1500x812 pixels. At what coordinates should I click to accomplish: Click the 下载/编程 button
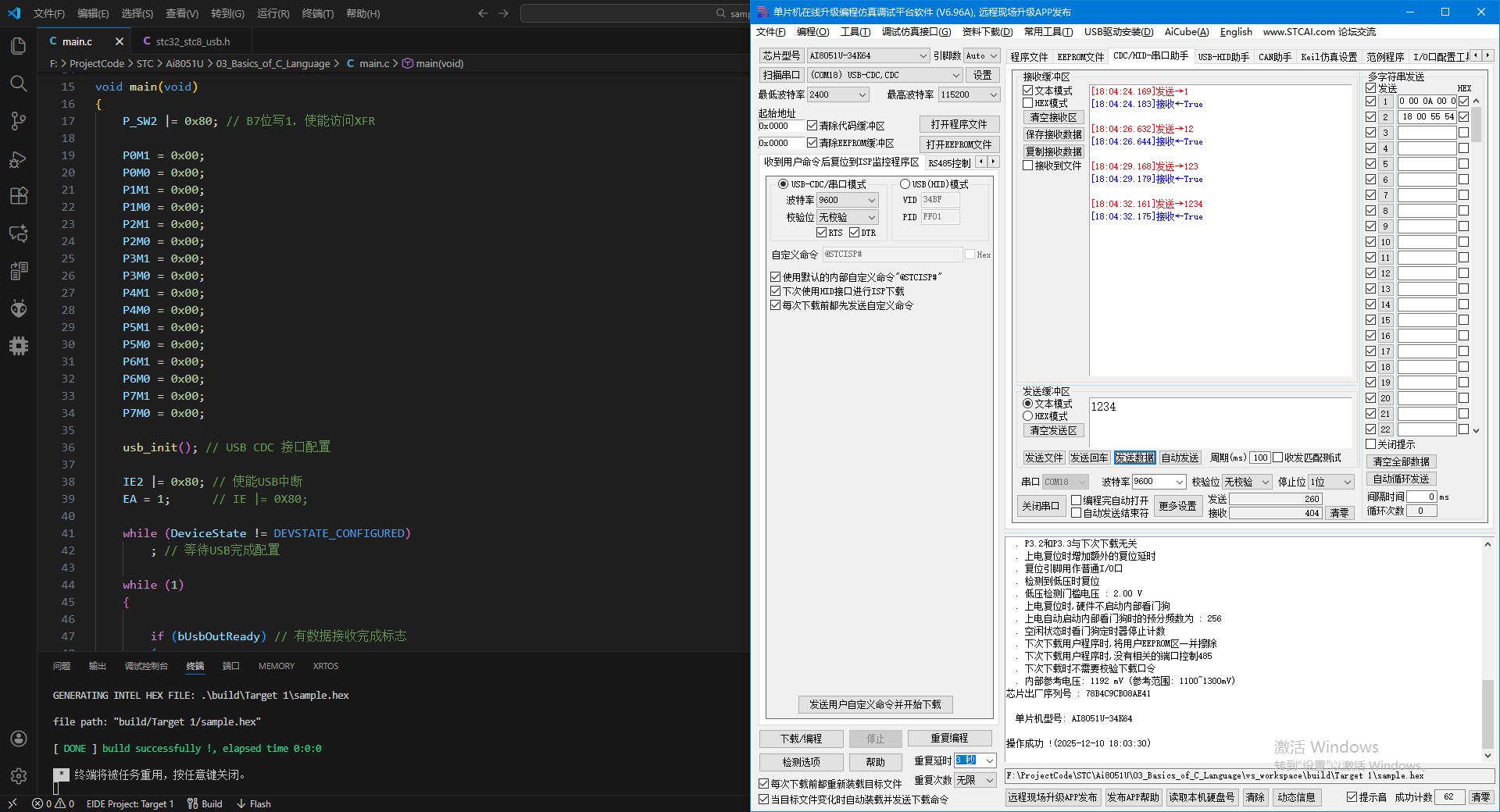pos(801,739)
